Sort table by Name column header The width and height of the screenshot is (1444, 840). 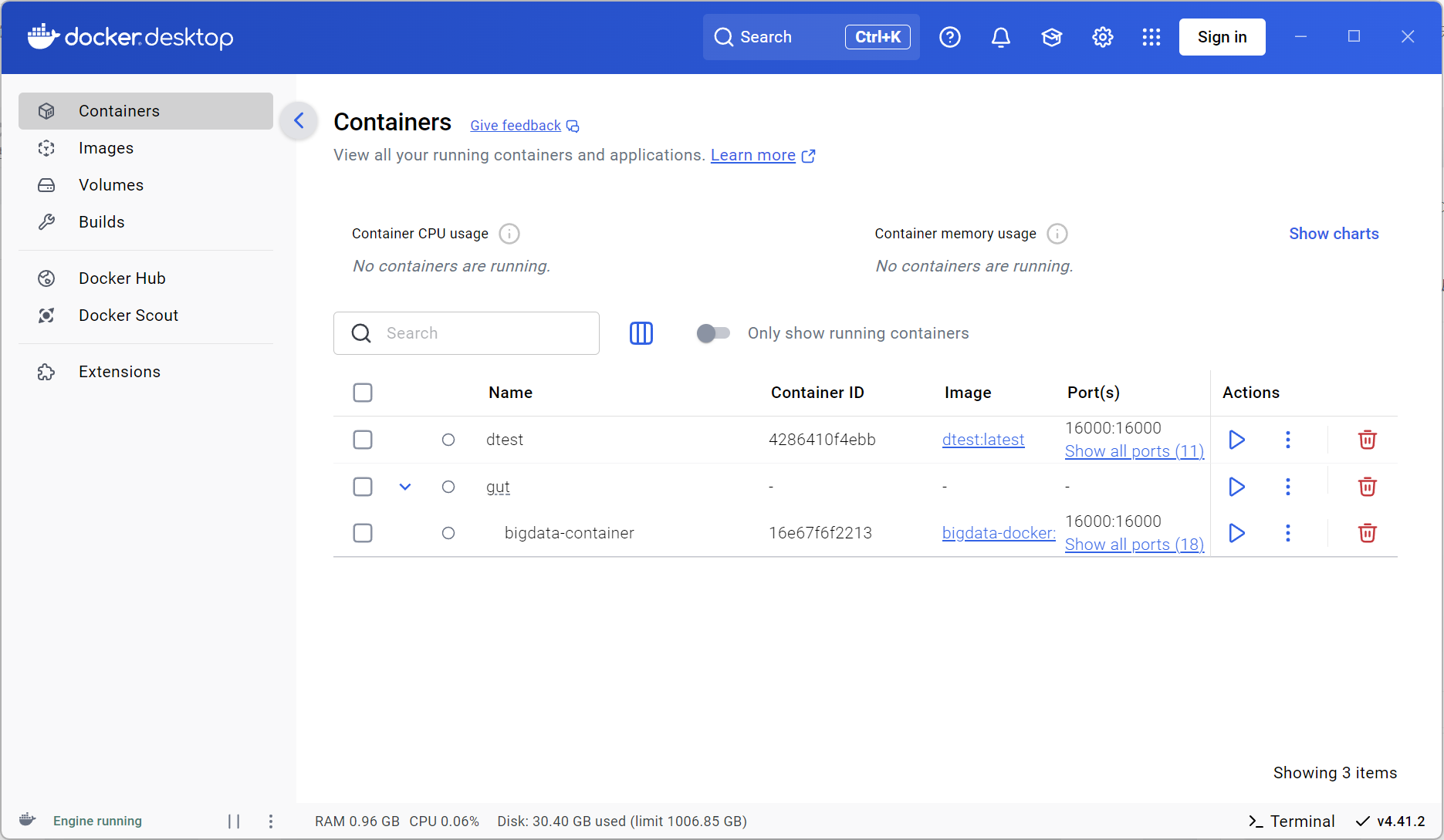pos(510,393)
